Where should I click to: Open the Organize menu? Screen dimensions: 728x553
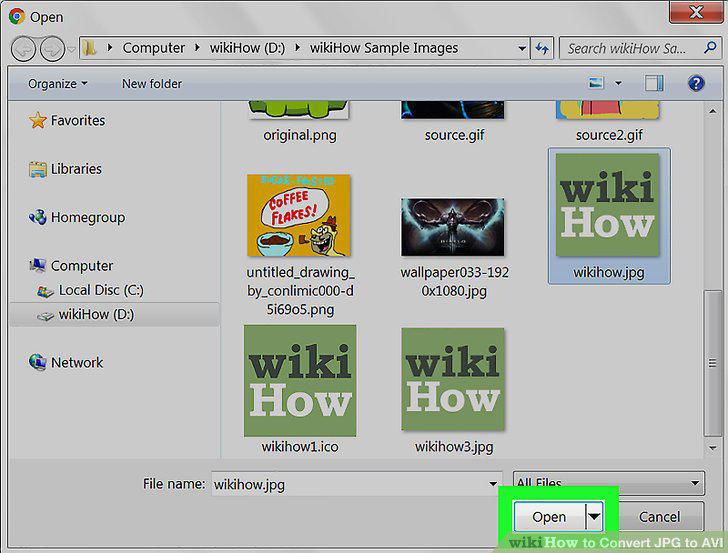click(x=58, y=84)
